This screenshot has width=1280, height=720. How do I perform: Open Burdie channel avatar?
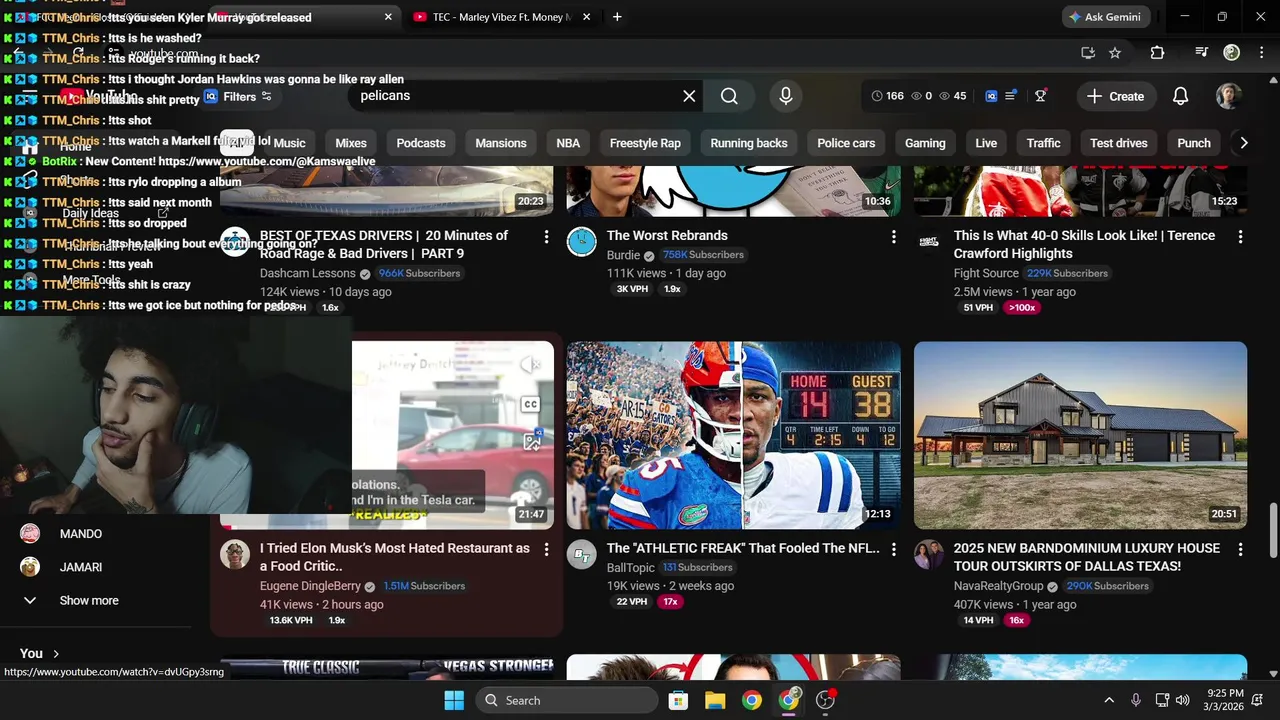[x=582, y=242]
